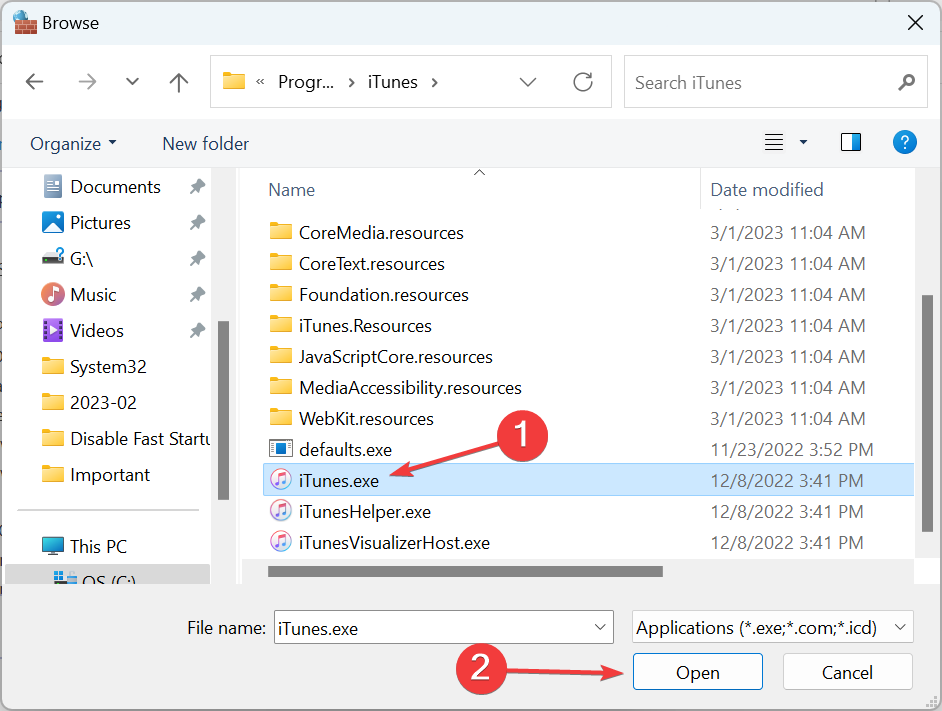Select the defaults.exe file
The image size is (942, 711).
coord(345,450)
